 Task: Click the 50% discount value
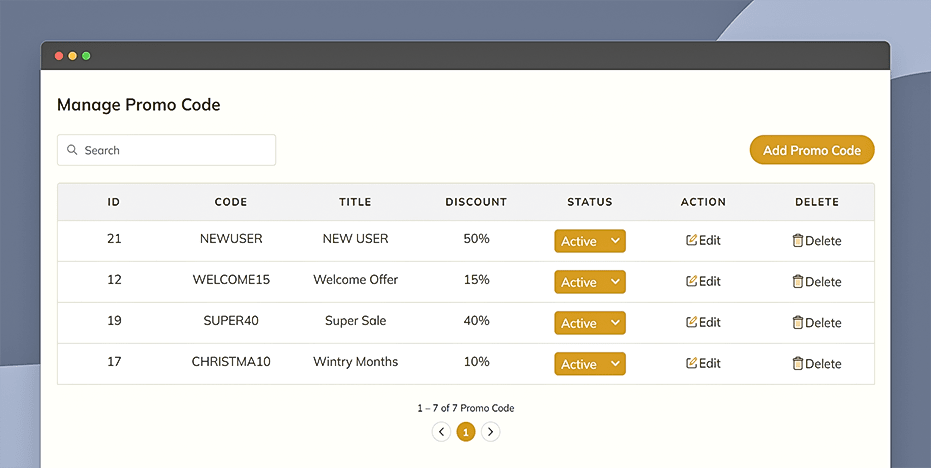[476, 239]
